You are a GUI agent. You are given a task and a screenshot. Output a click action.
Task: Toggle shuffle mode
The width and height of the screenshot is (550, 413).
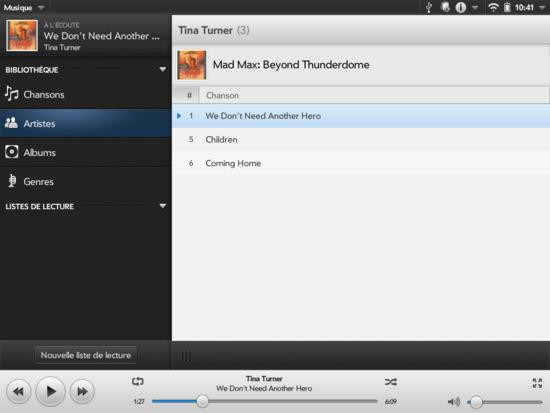click(x=390, y=381)
